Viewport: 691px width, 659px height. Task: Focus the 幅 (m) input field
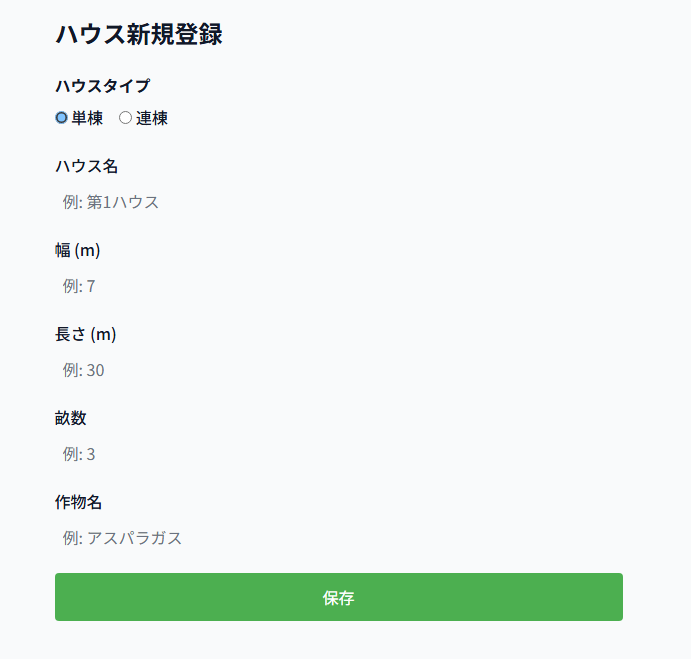[338, 286]
